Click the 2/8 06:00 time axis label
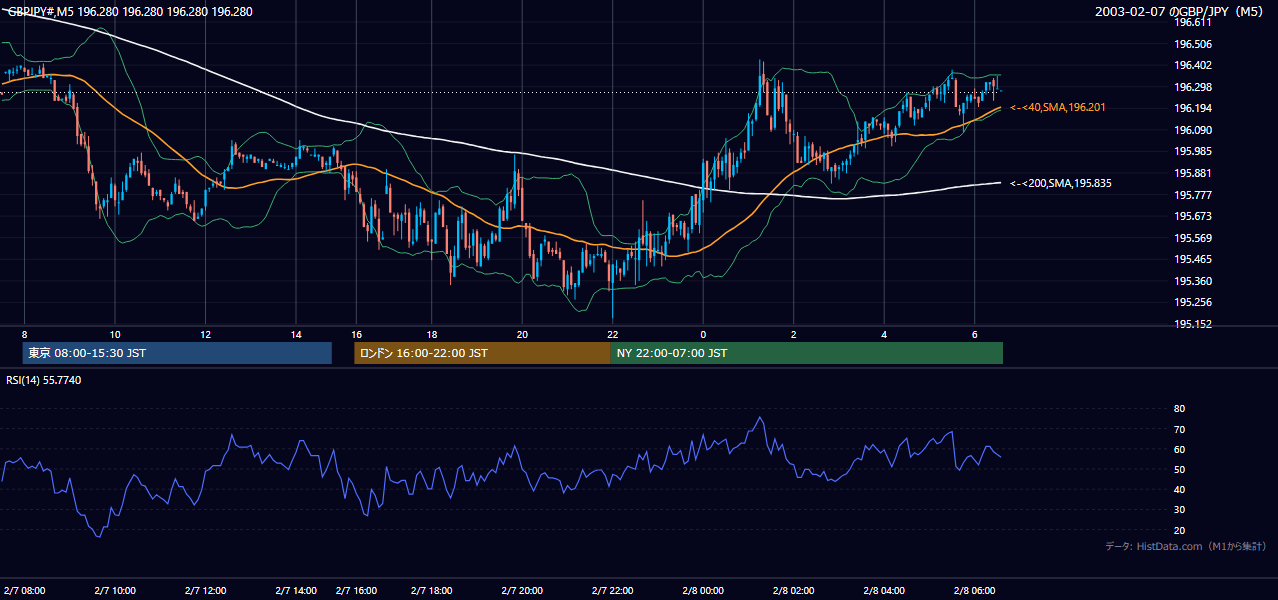 (975, 591)
